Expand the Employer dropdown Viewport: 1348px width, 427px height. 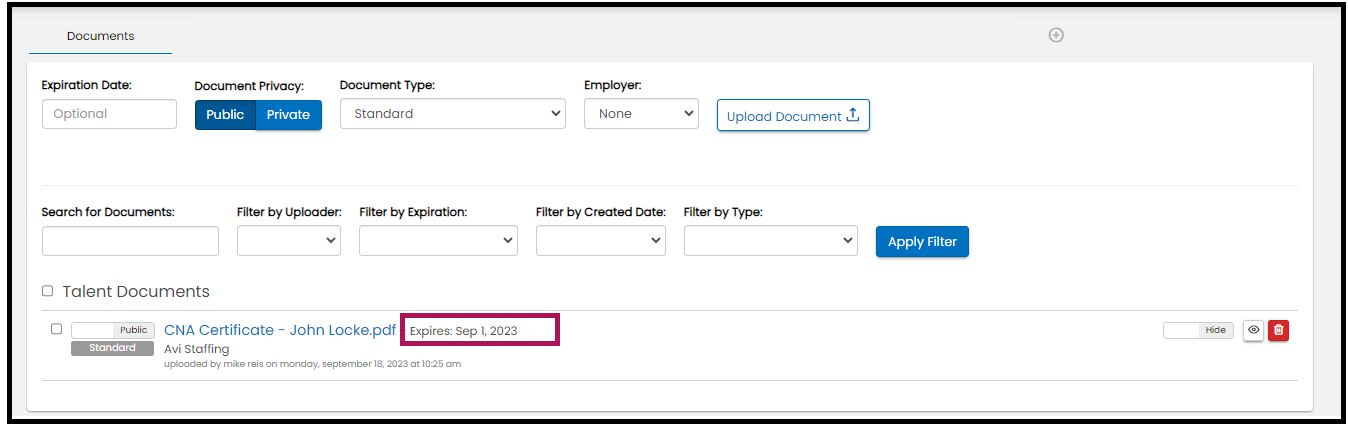[641, 114]
